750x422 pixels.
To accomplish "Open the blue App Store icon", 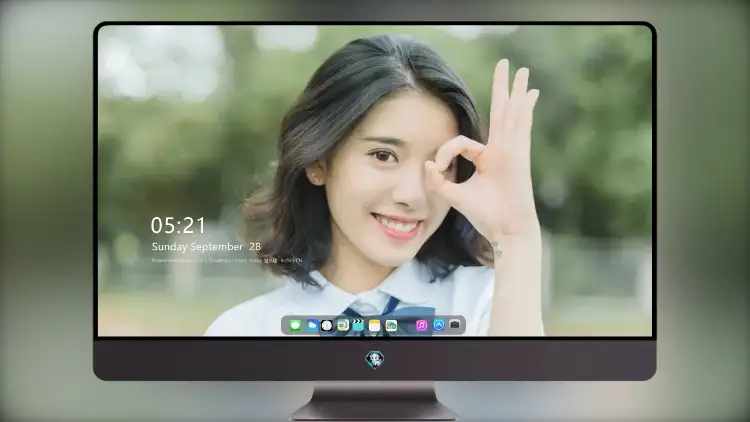I will 439,325.
